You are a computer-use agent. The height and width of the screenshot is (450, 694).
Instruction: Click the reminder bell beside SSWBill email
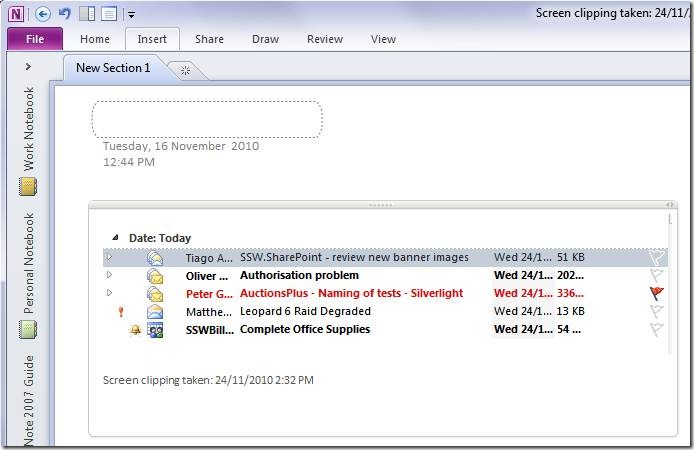135,330
